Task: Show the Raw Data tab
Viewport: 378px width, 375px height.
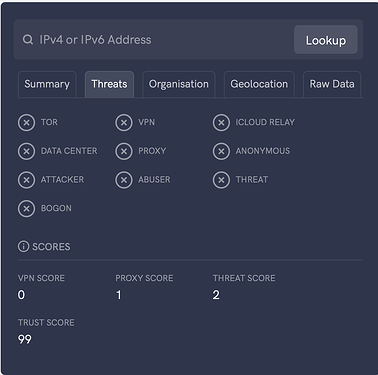Action: [332, 84]
